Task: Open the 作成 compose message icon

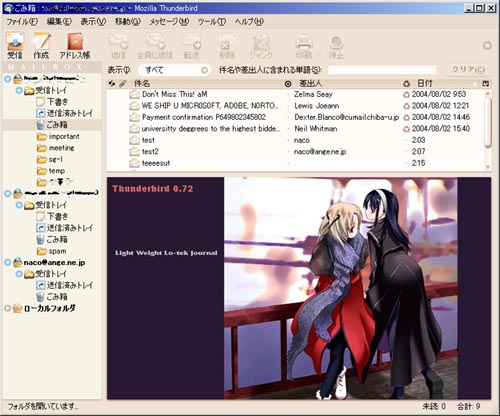Action: 41,45
